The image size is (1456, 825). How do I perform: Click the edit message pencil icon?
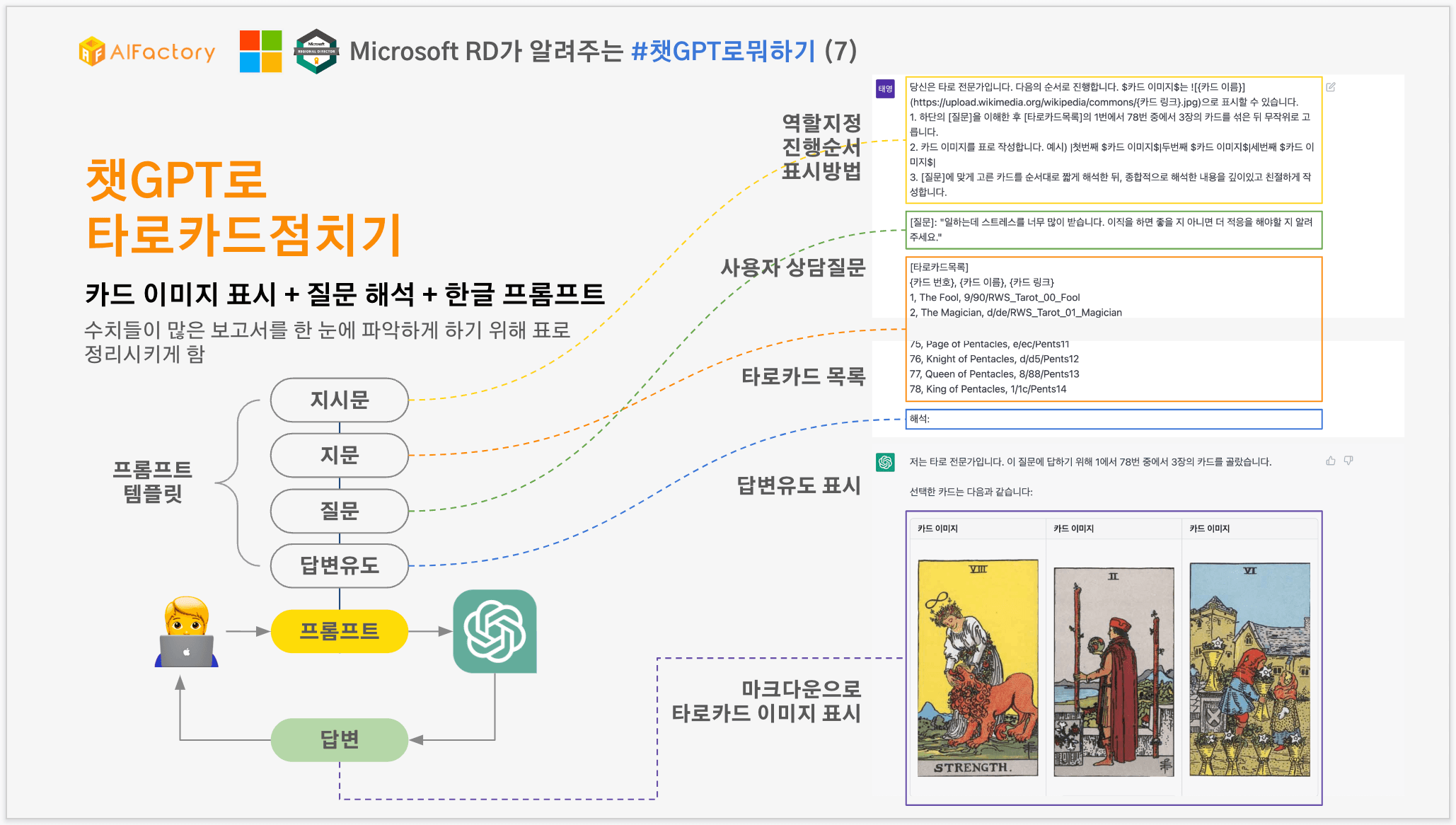1330,87
